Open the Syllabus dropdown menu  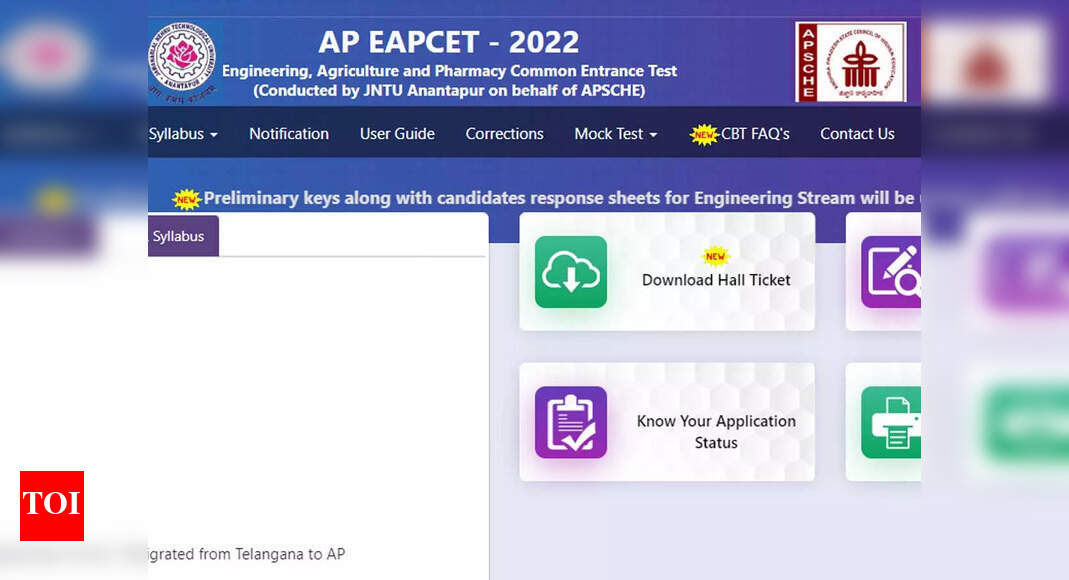[x=178, y=133]
